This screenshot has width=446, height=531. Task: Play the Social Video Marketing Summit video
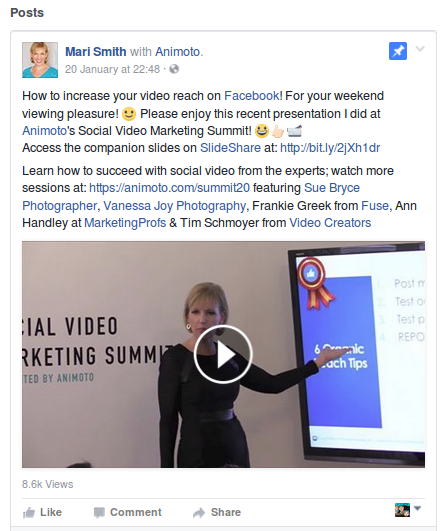[223, 354]
